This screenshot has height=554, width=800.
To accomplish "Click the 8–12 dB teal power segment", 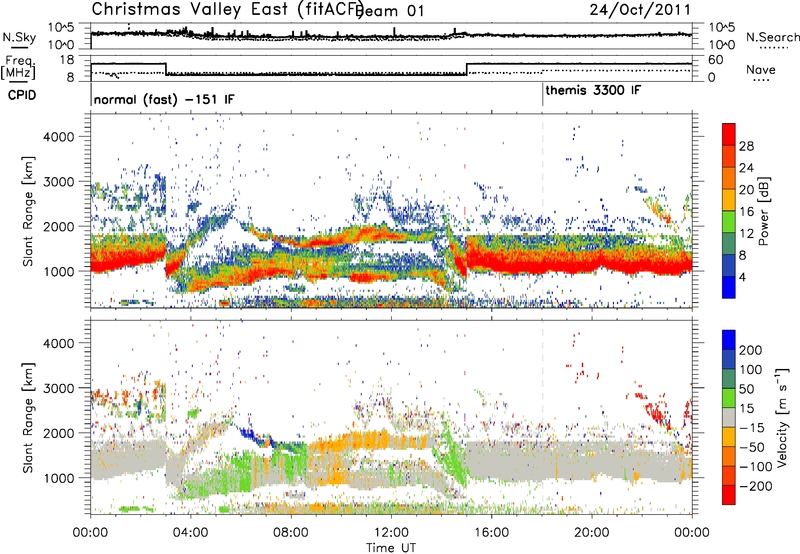I will [729, 244].
